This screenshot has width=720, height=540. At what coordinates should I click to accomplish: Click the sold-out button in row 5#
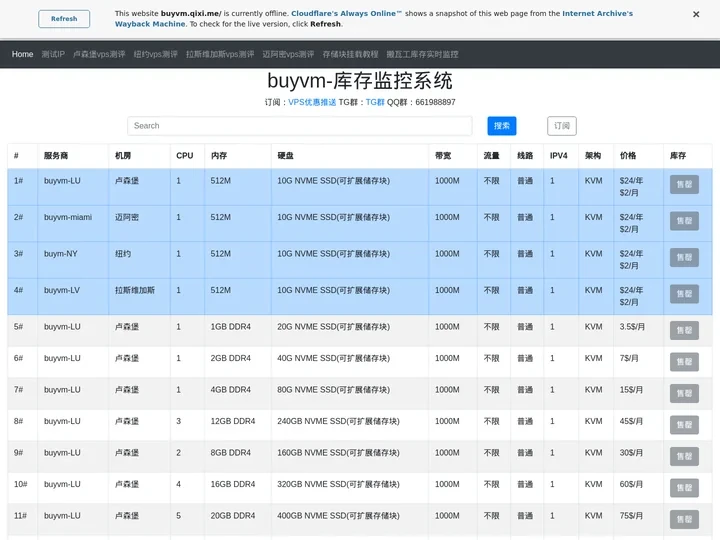coord(684,330)
